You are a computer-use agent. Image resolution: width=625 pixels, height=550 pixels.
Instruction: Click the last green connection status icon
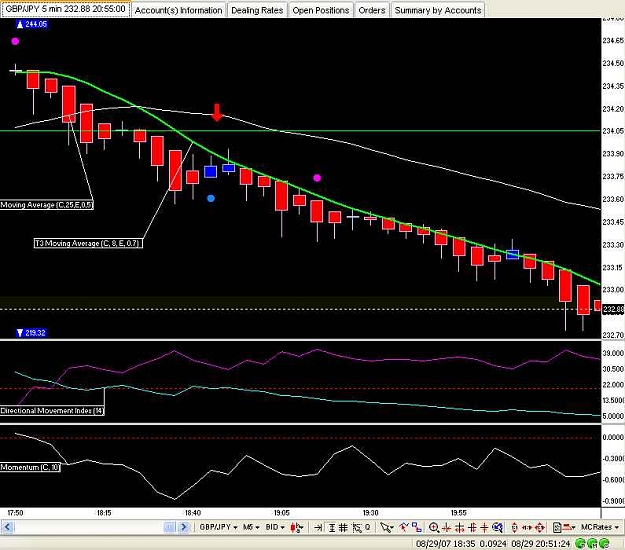point(604,543)
